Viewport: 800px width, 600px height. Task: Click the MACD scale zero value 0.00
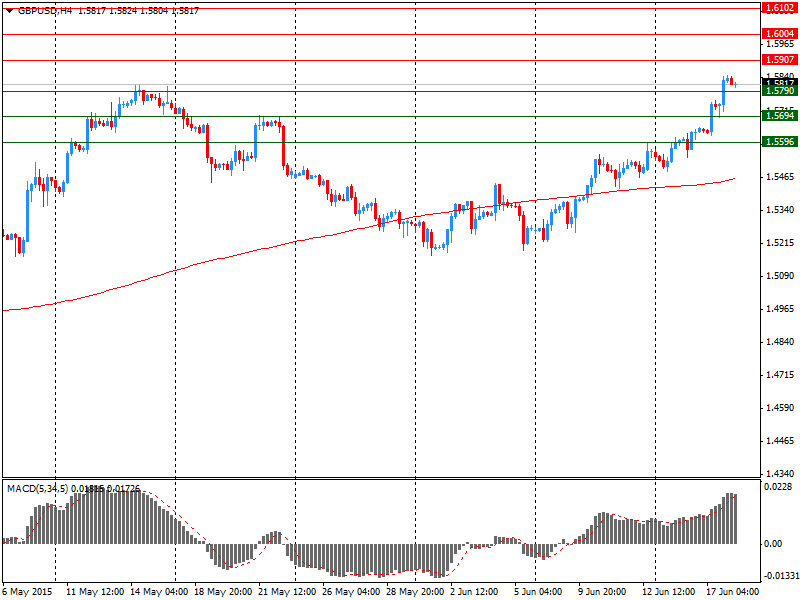coord(773,544)
